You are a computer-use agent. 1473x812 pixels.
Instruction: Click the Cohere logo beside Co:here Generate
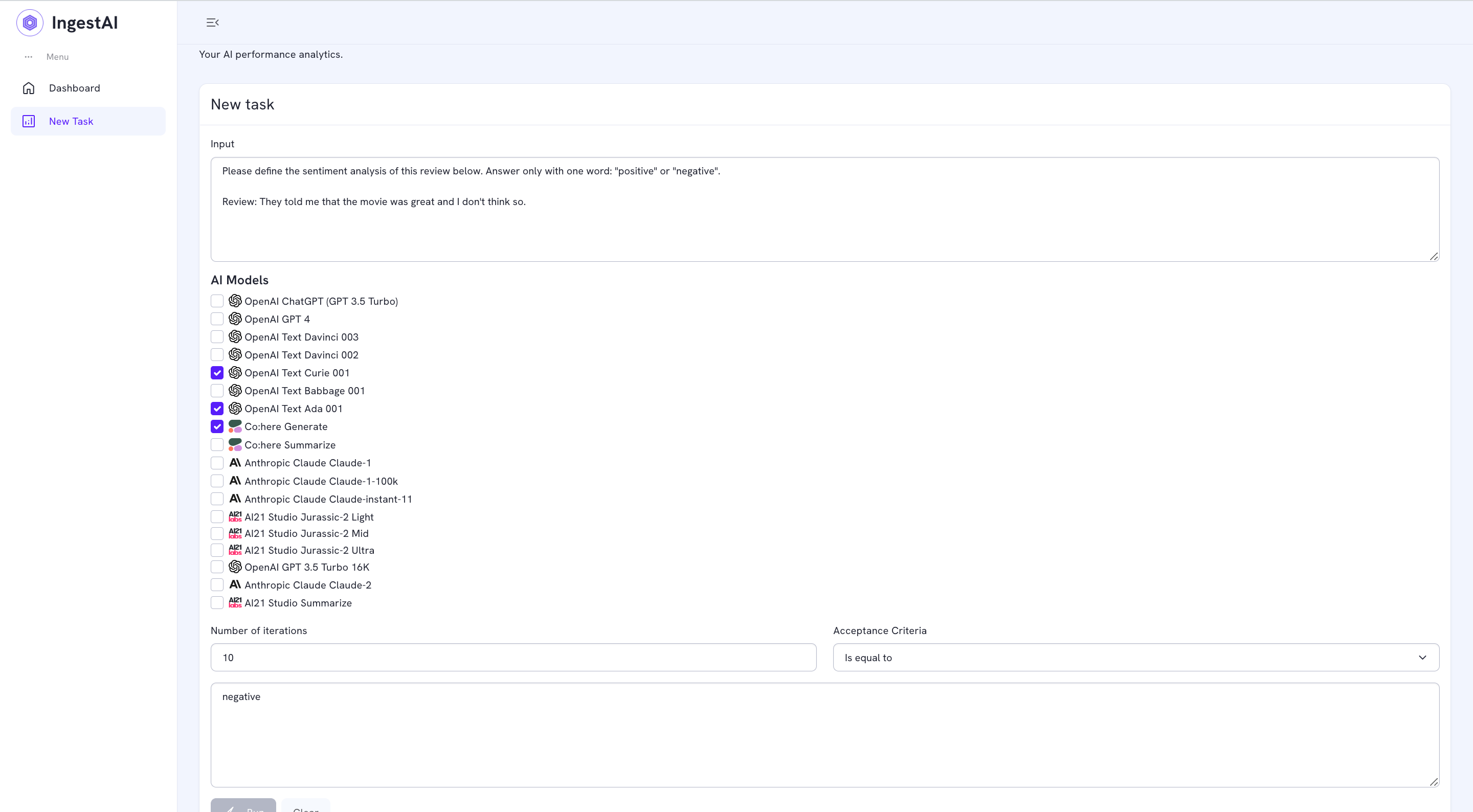(235, 426)
